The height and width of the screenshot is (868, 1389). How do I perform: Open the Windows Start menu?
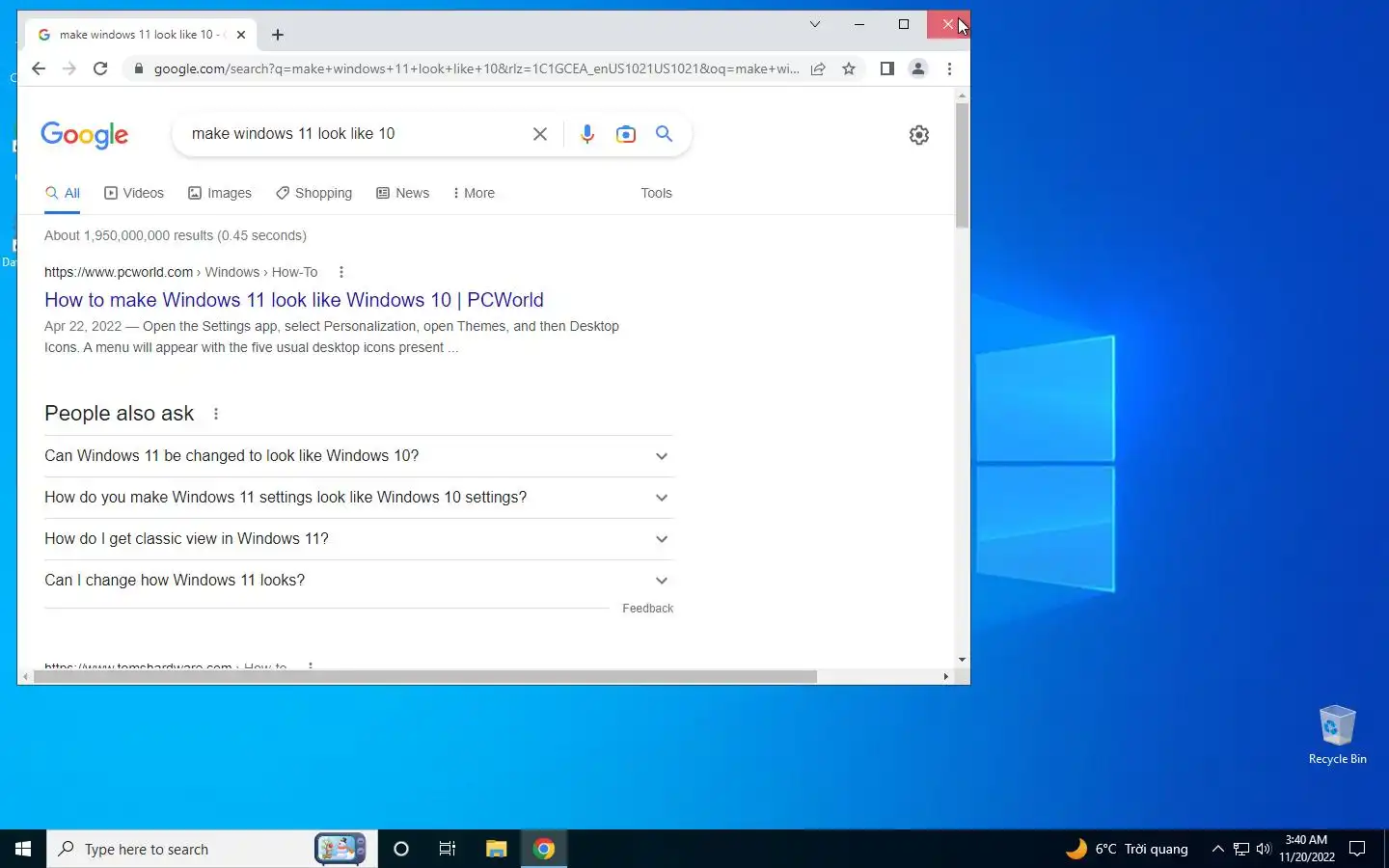23,849
